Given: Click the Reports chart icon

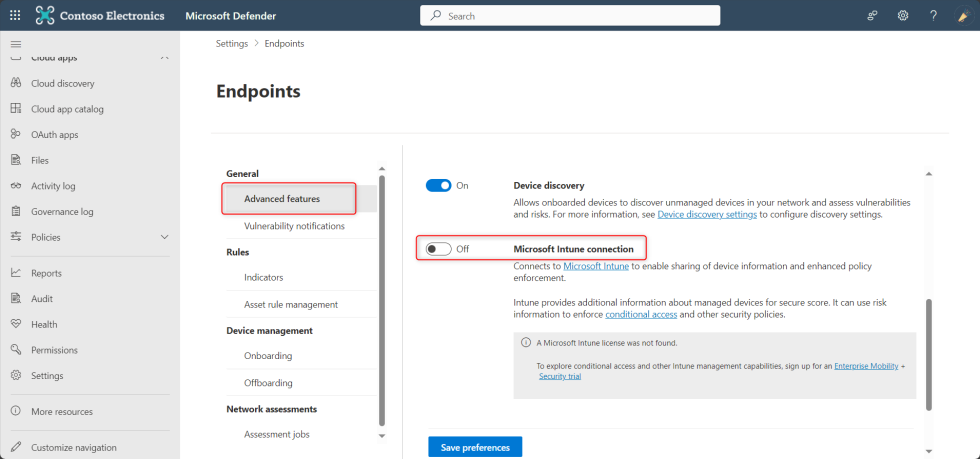Looking at the screenshot, I should pos(17,273).
